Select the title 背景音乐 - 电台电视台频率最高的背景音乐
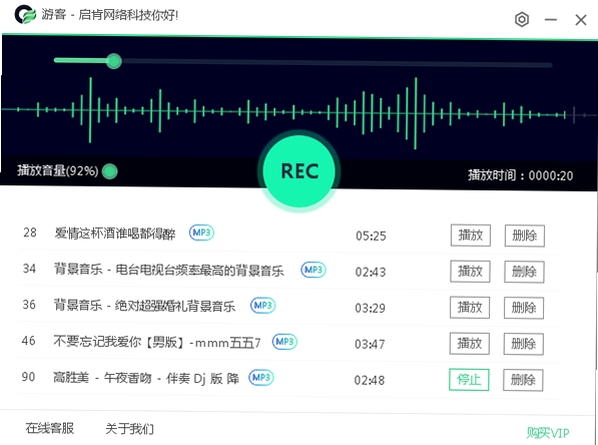The height and width of the screenshot is (445, 598). coord(169,270)
